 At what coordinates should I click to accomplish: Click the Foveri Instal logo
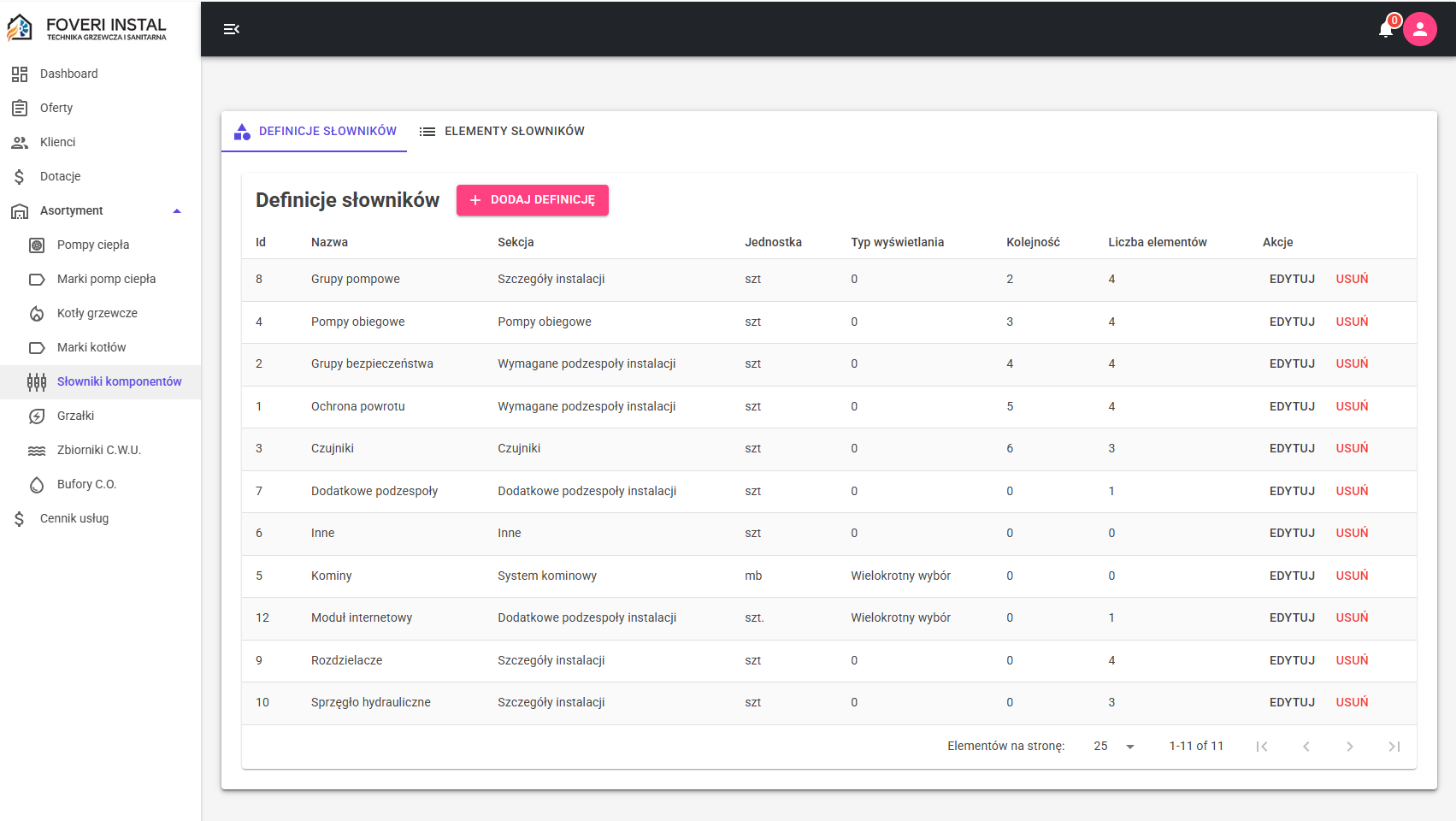87,28
